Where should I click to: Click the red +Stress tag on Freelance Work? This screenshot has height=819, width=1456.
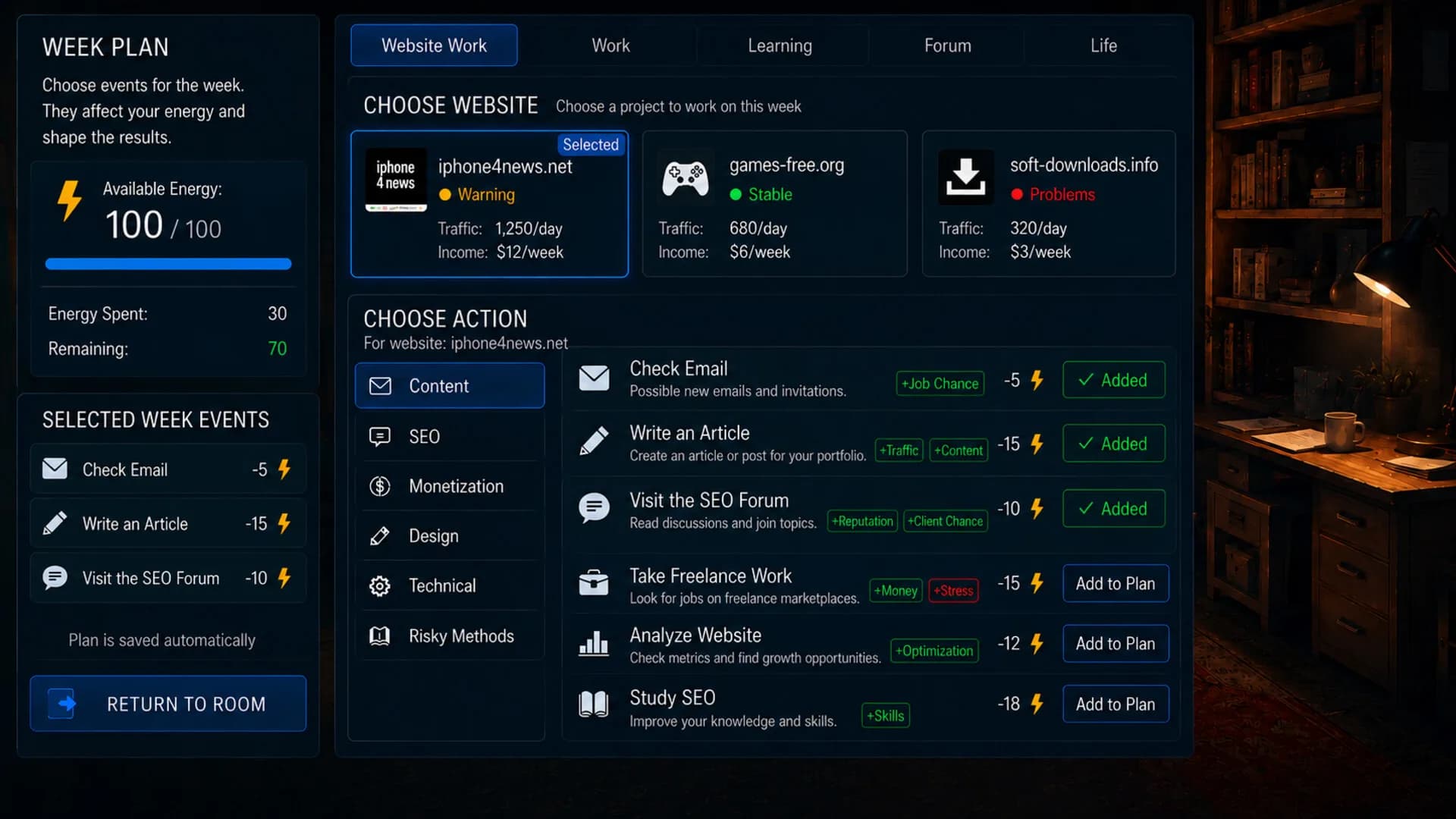pos(953,591)
